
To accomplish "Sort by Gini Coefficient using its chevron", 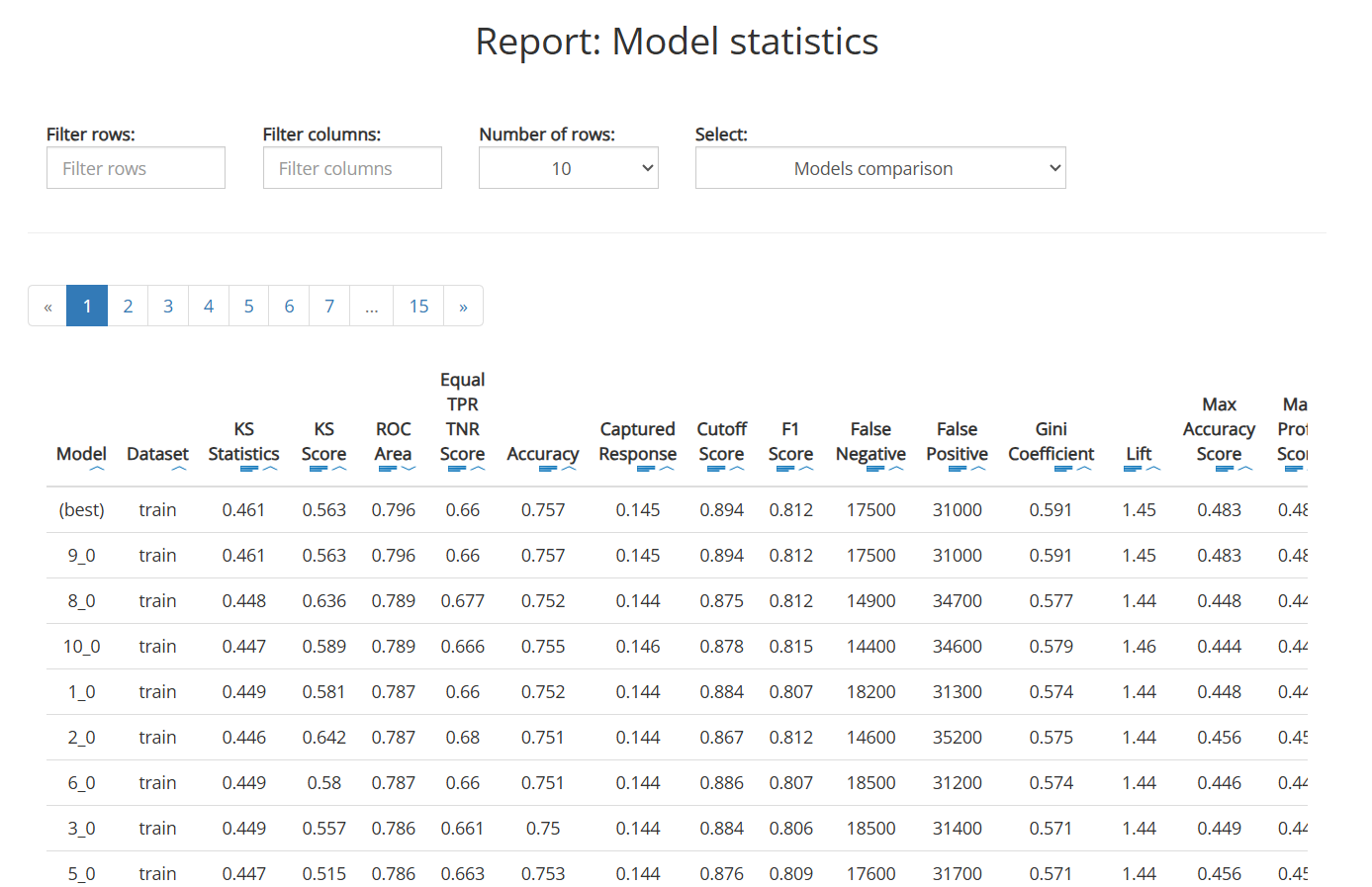I will 1083,469.
